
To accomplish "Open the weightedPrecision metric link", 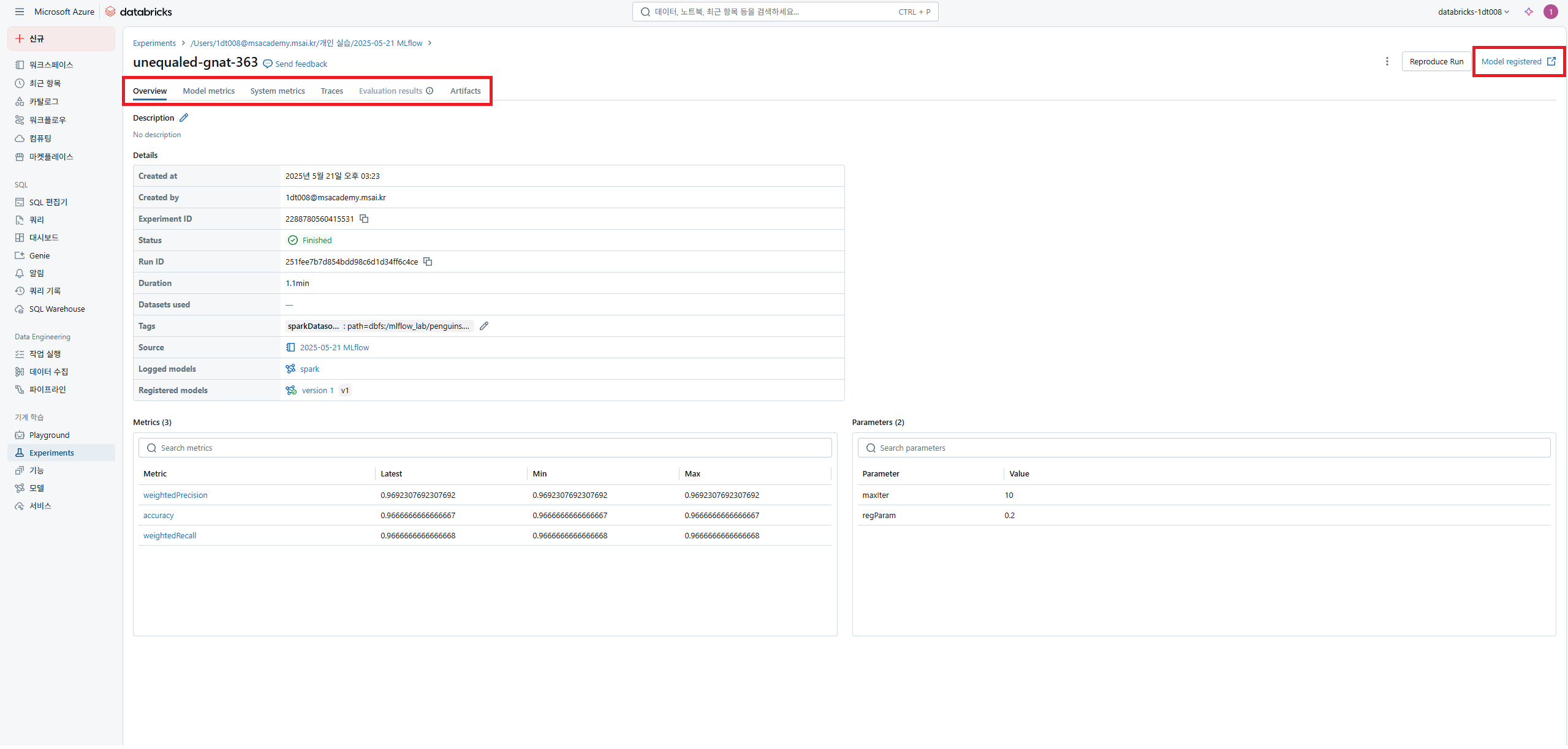I will [x=175, y=495].
